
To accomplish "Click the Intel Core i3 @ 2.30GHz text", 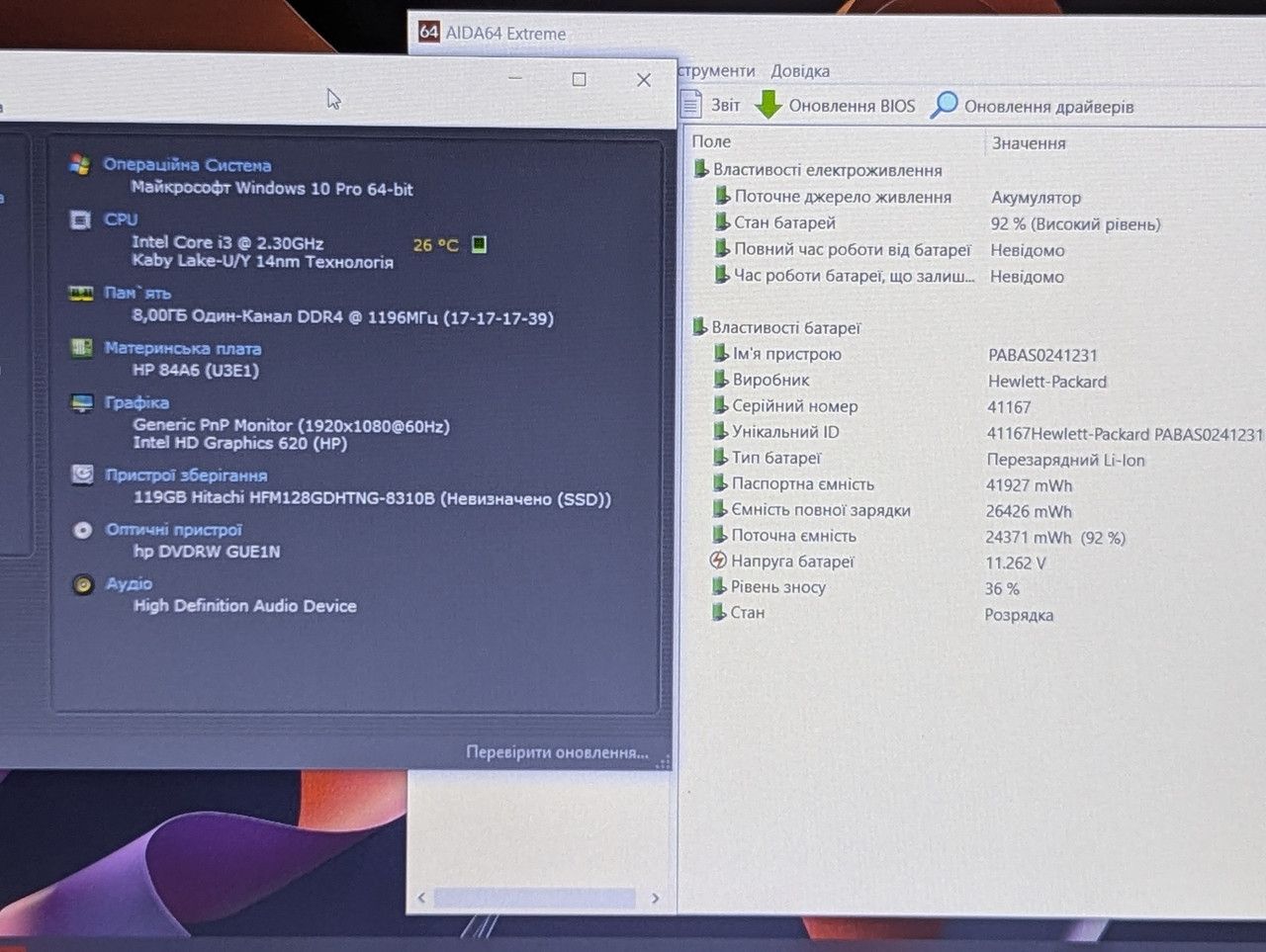I will (x=228, y=242).
